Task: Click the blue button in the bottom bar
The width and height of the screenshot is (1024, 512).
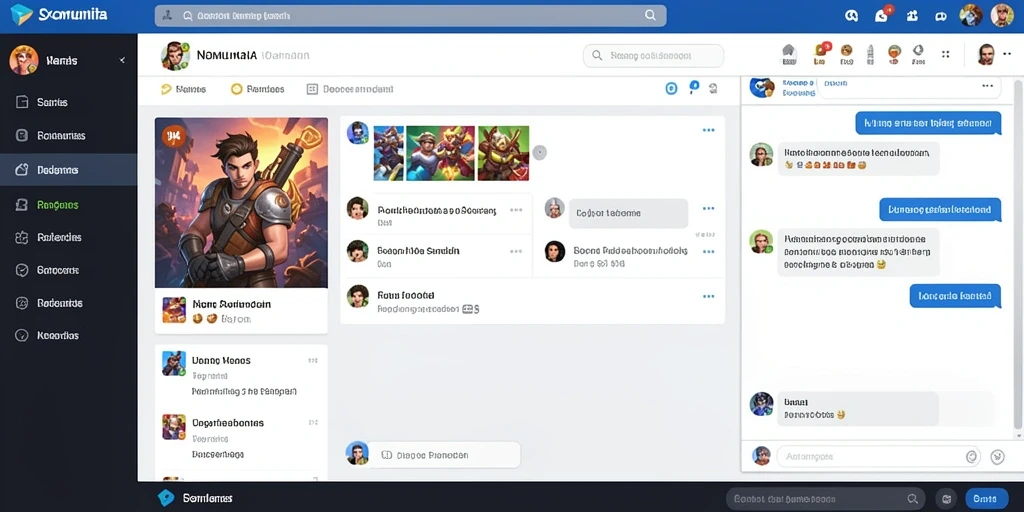Action: coord(985,498)
